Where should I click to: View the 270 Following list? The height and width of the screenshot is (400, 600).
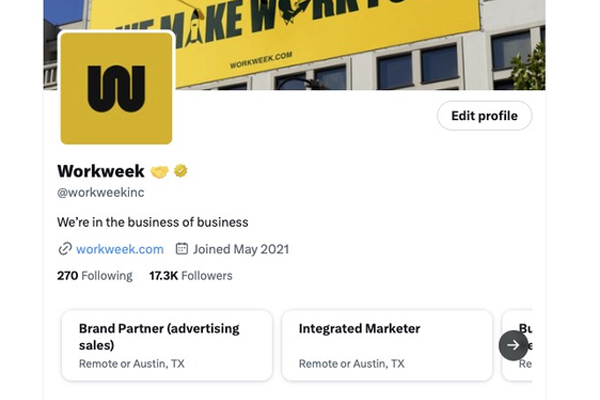pos(95,276)
